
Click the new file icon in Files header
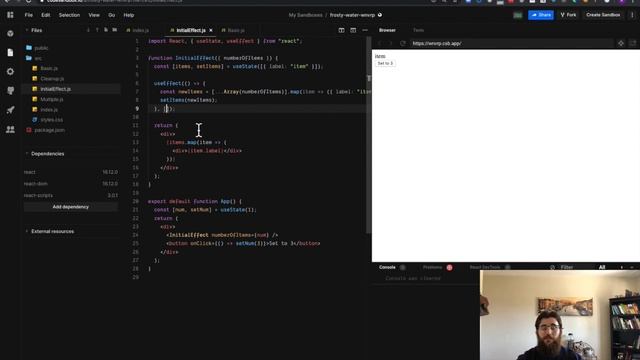click(106, 30)
